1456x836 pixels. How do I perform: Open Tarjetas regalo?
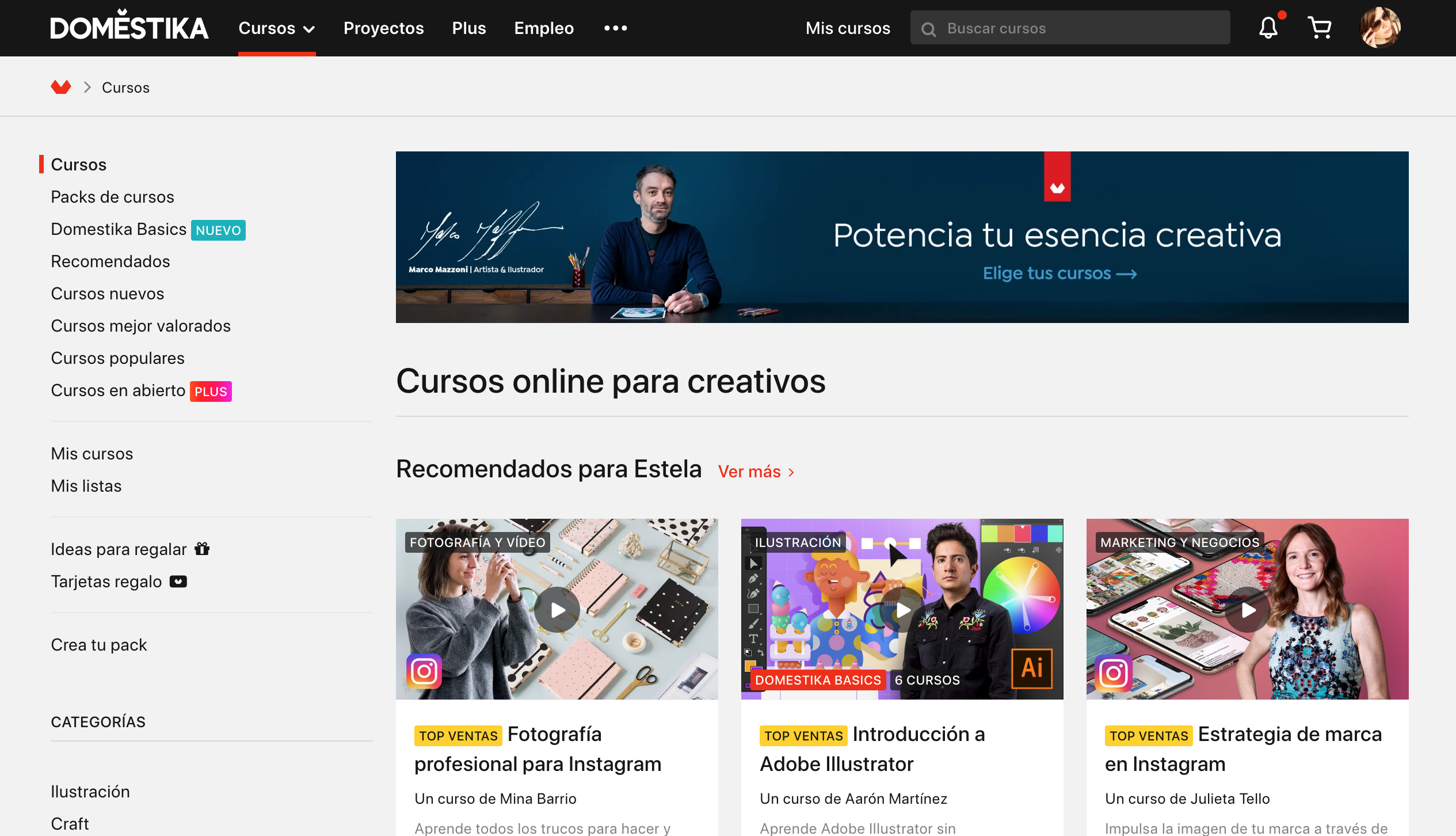click(x=106, y=582)
